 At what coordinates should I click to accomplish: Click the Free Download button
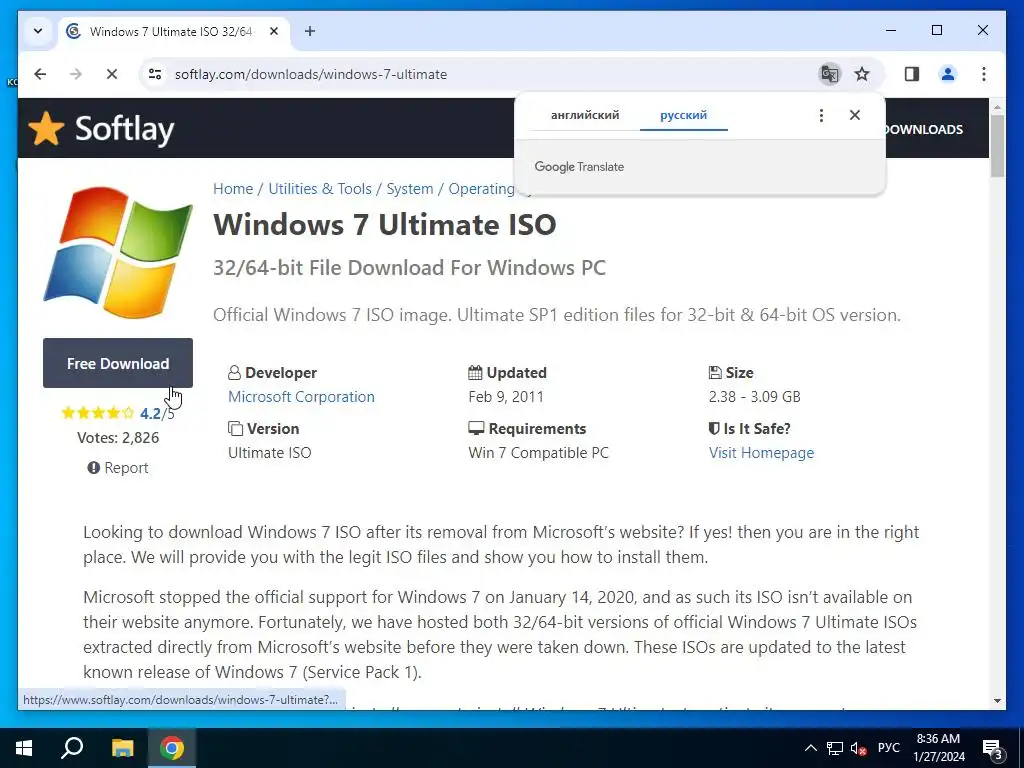click(x=118, y=363)
